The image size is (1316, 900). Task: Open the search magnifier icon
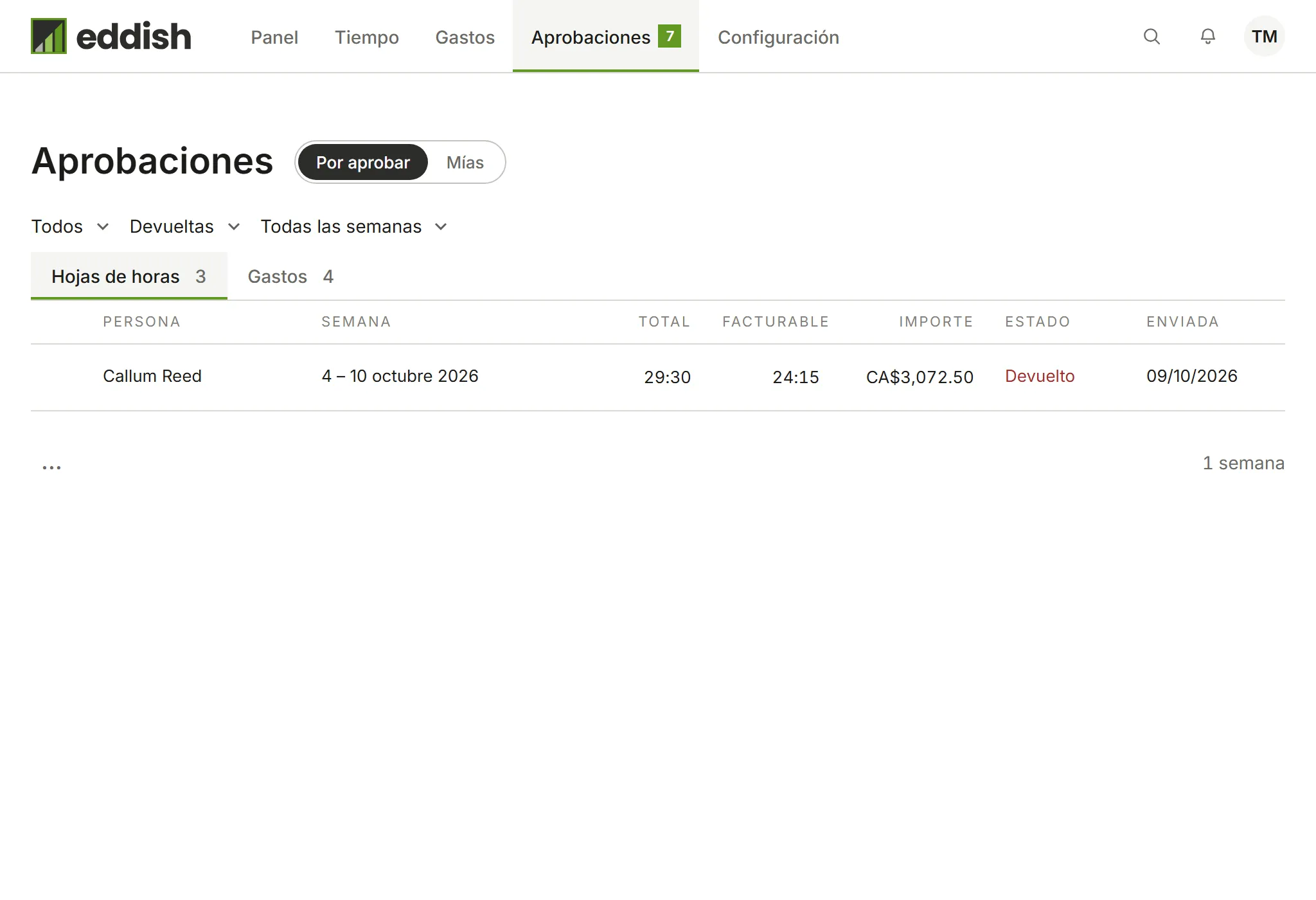pos(1151,37)
